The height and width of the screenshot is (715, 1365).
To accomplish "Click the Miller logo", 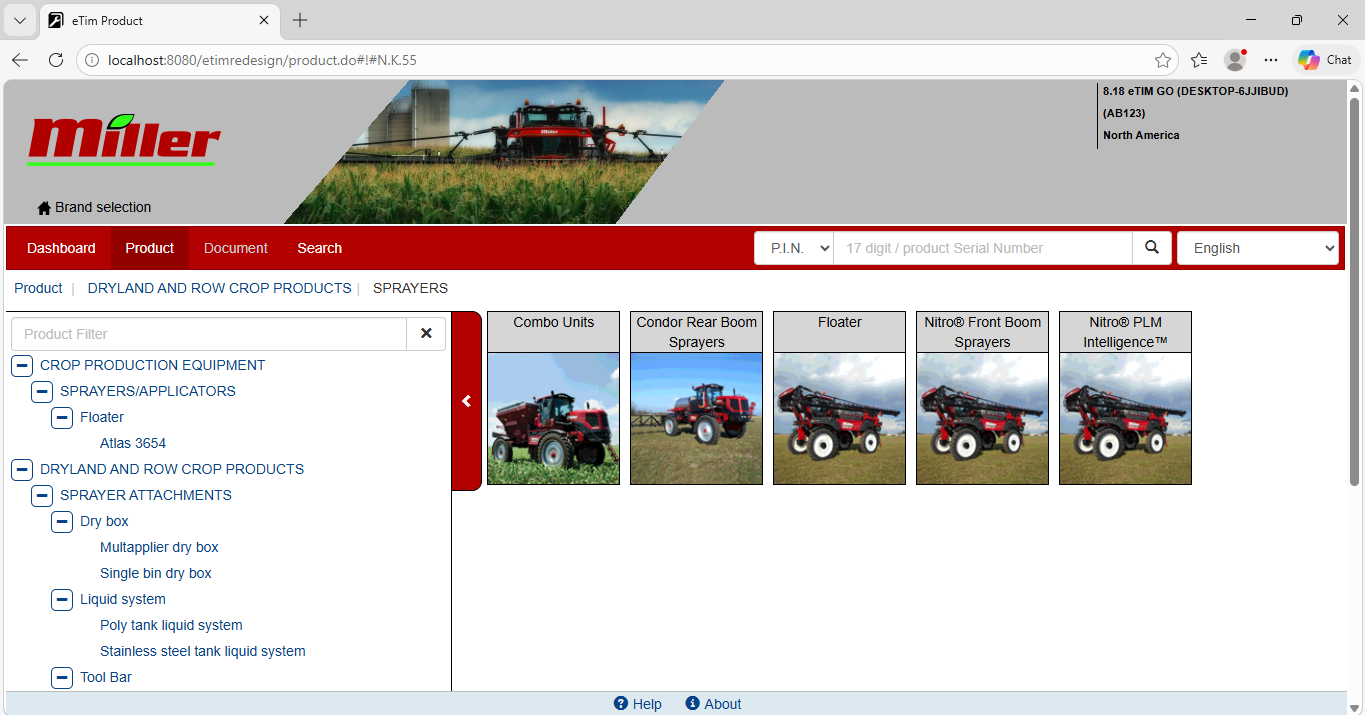I will (124, 140).
